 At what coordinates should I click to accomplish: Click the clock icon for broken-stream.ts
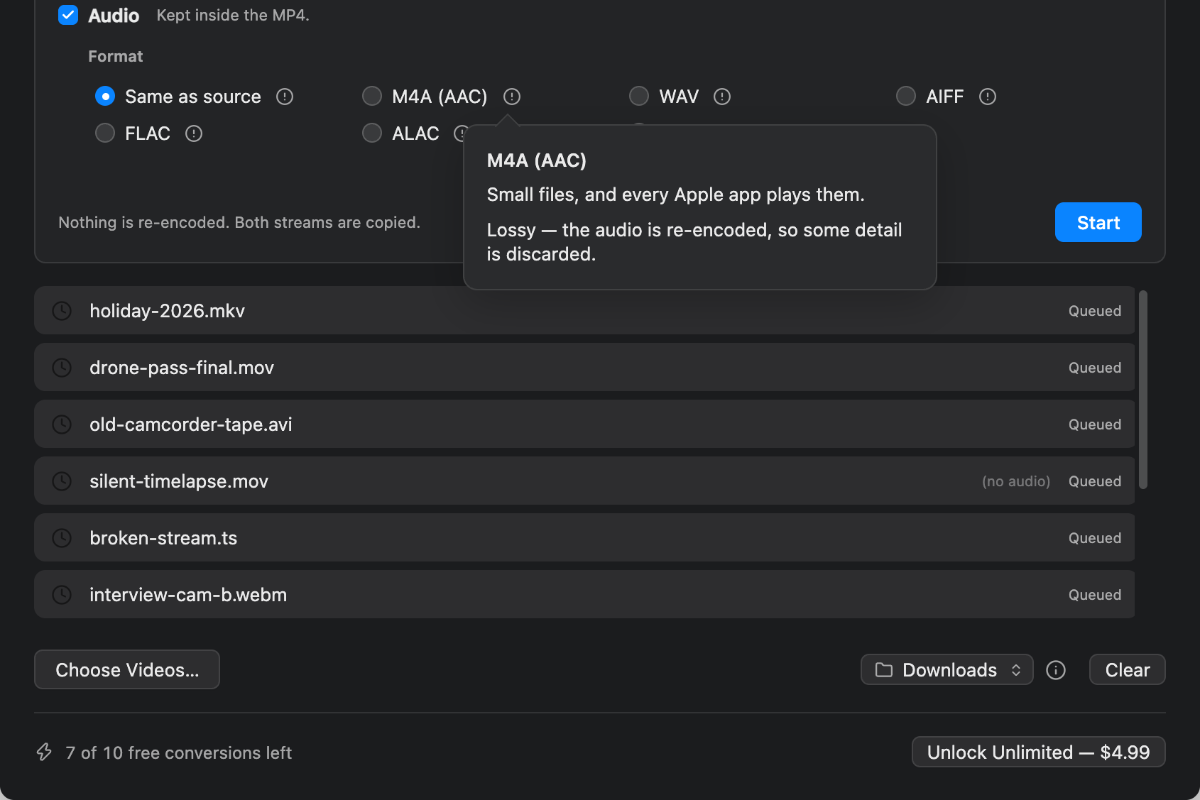pyautogui.click(x=62, y=538)
